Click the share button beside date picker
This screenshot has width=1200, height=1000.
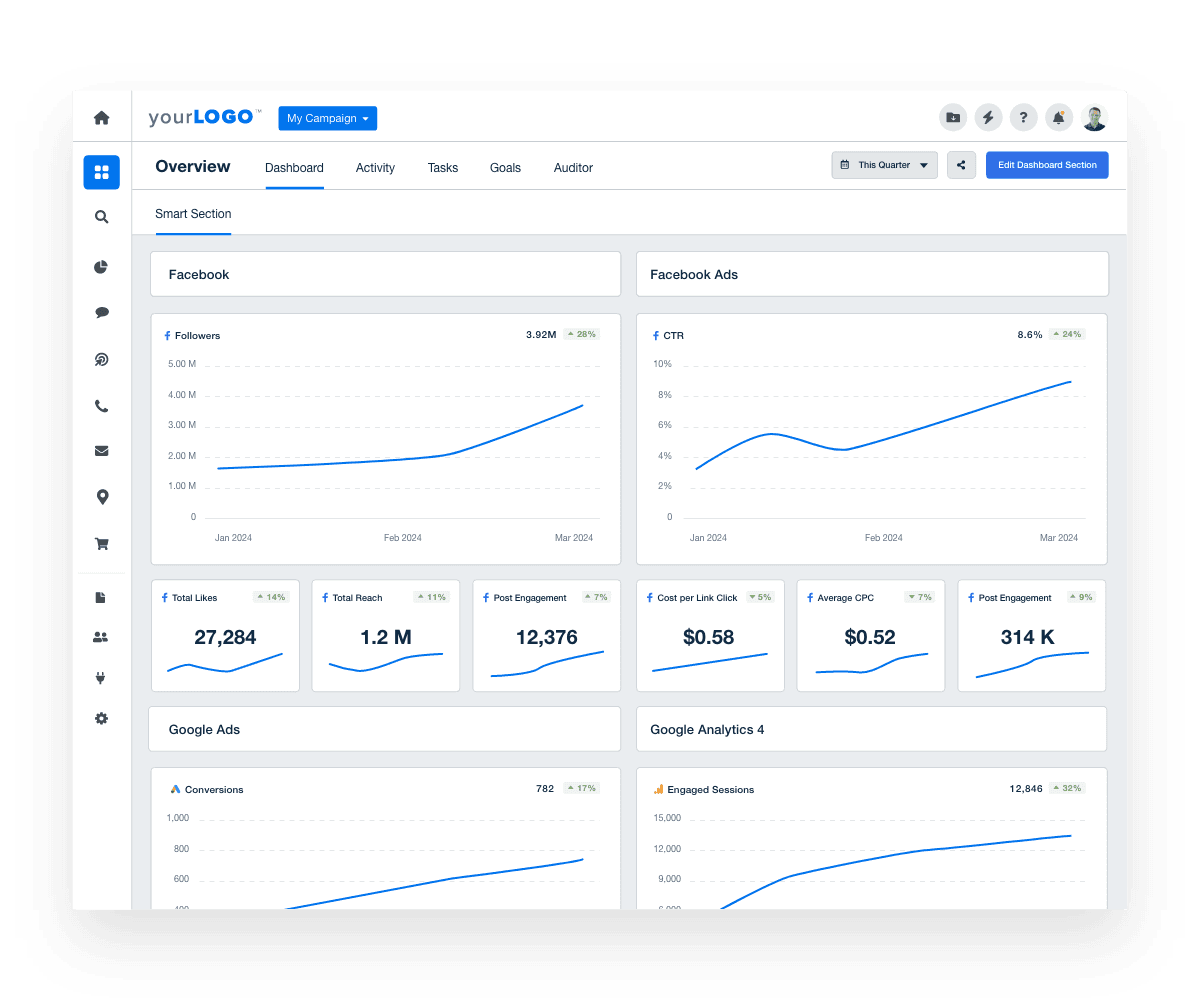click(x=961, y=165)
